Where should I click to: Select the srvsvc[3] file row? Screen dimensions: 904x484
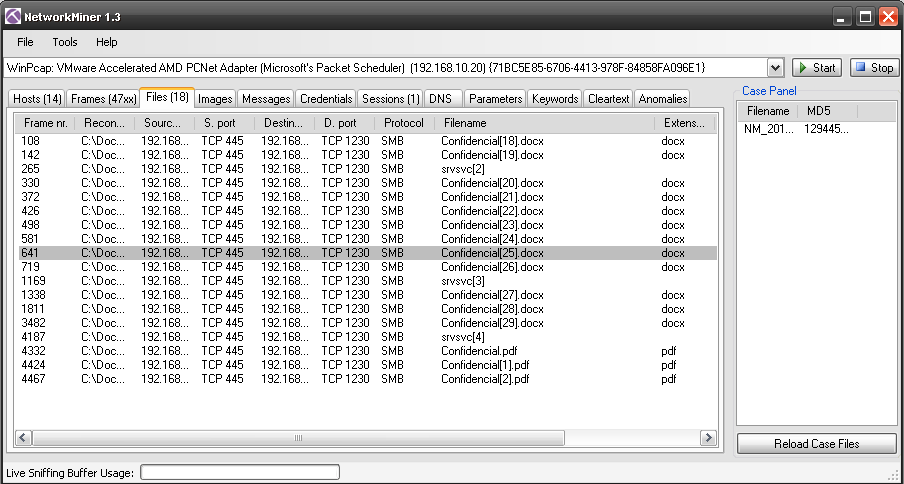(366, 281)
